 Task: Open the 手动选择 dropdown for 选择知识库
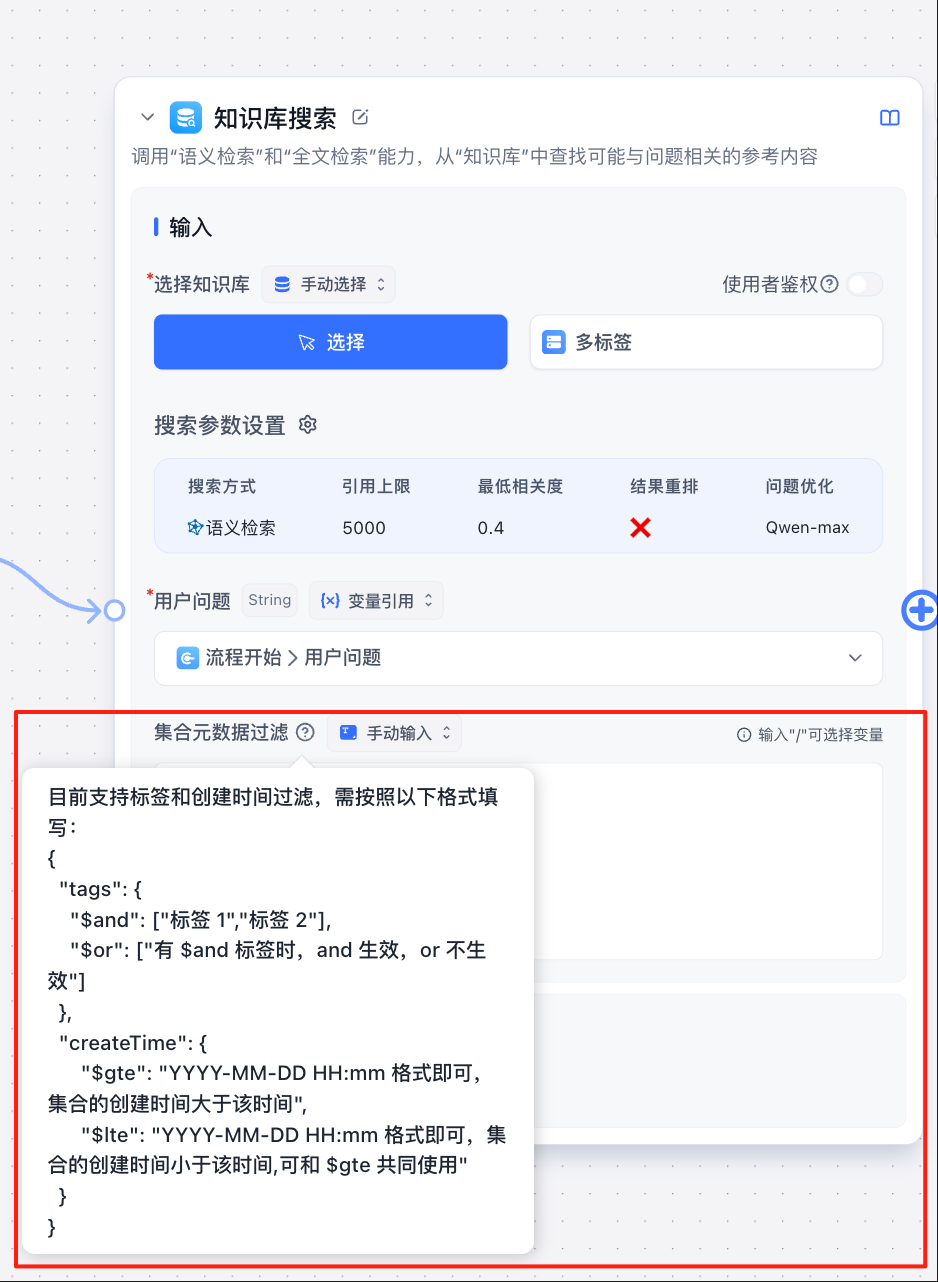[x=329, y=284]
